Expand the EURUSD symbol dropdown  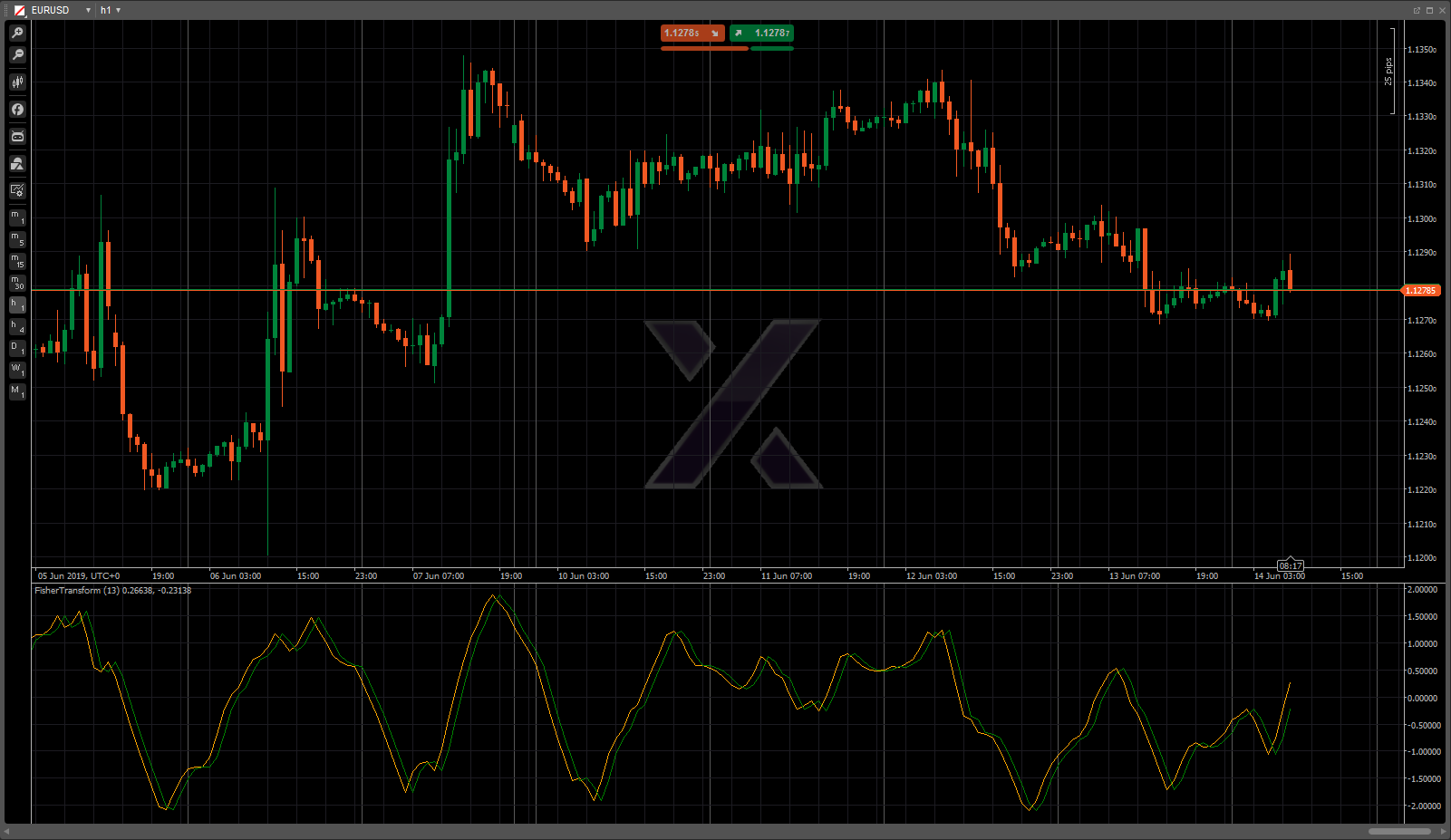88,10
